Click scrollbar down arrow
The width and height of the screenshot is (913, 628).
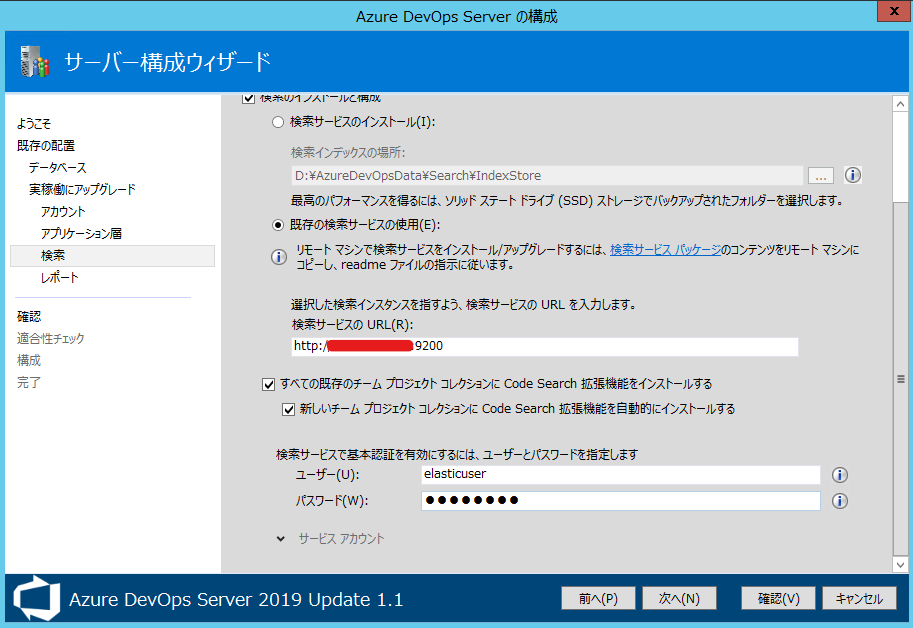tap(900, 564)
